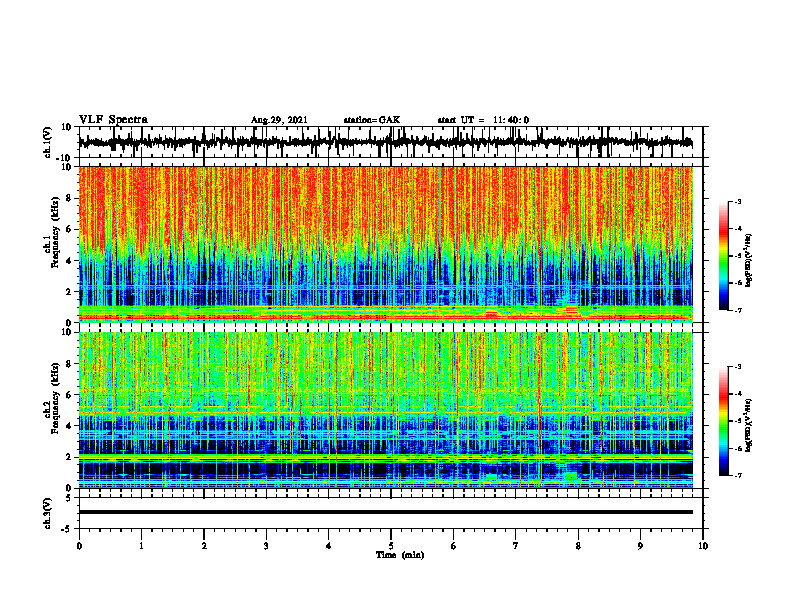Click the 2 kHz tick label on ch.1 frequency axis
Screen dimensions: 792x612
pos(69,292)
